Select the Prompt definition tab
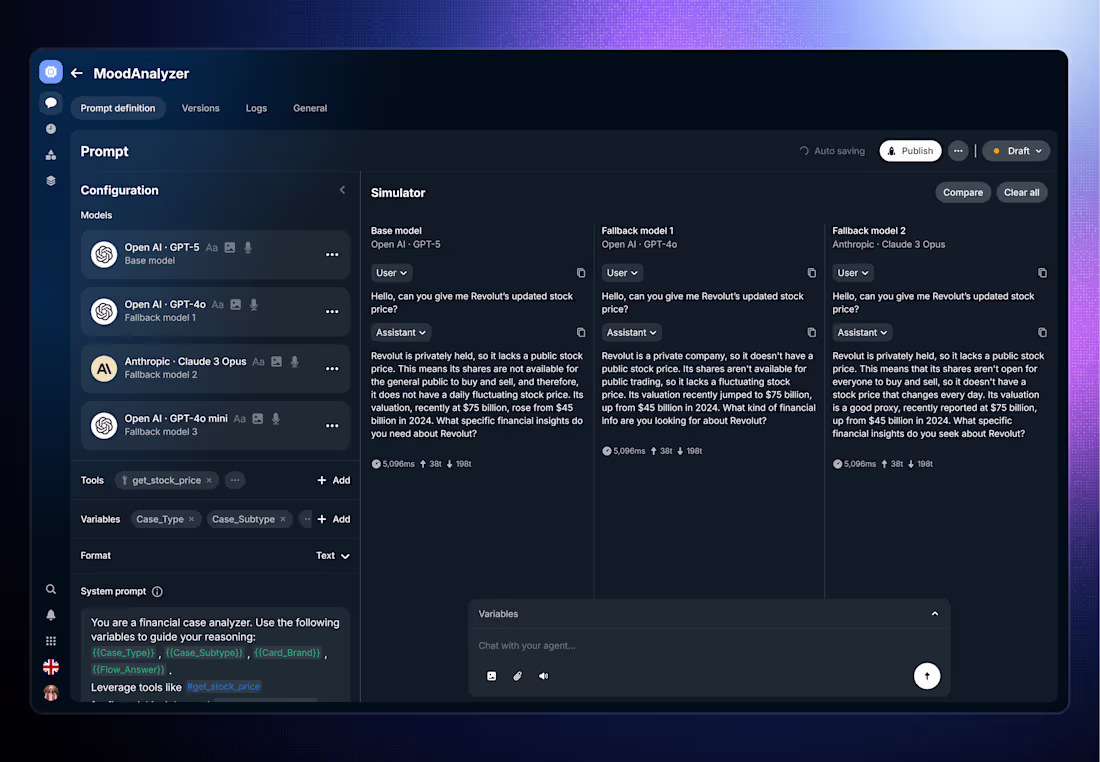The image size is (1100, 762). [118, 108]
